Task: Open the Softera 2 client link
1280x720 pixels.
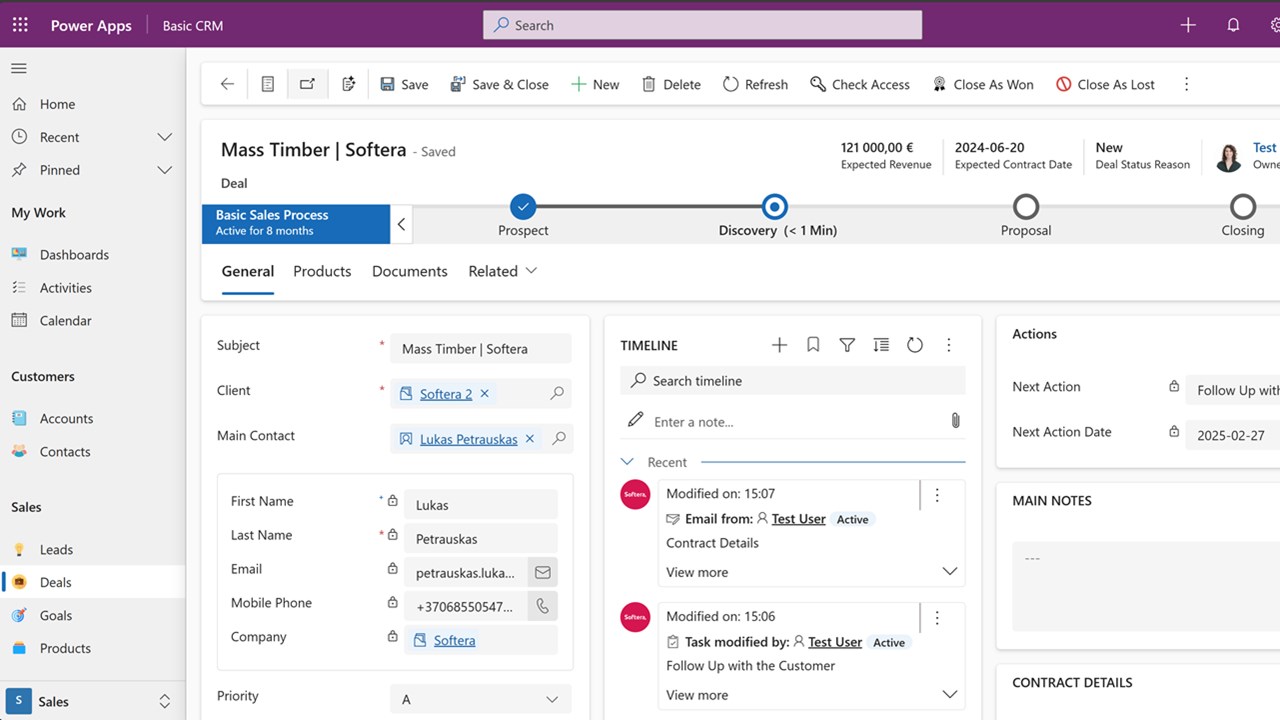Action: tap(446, 394)
